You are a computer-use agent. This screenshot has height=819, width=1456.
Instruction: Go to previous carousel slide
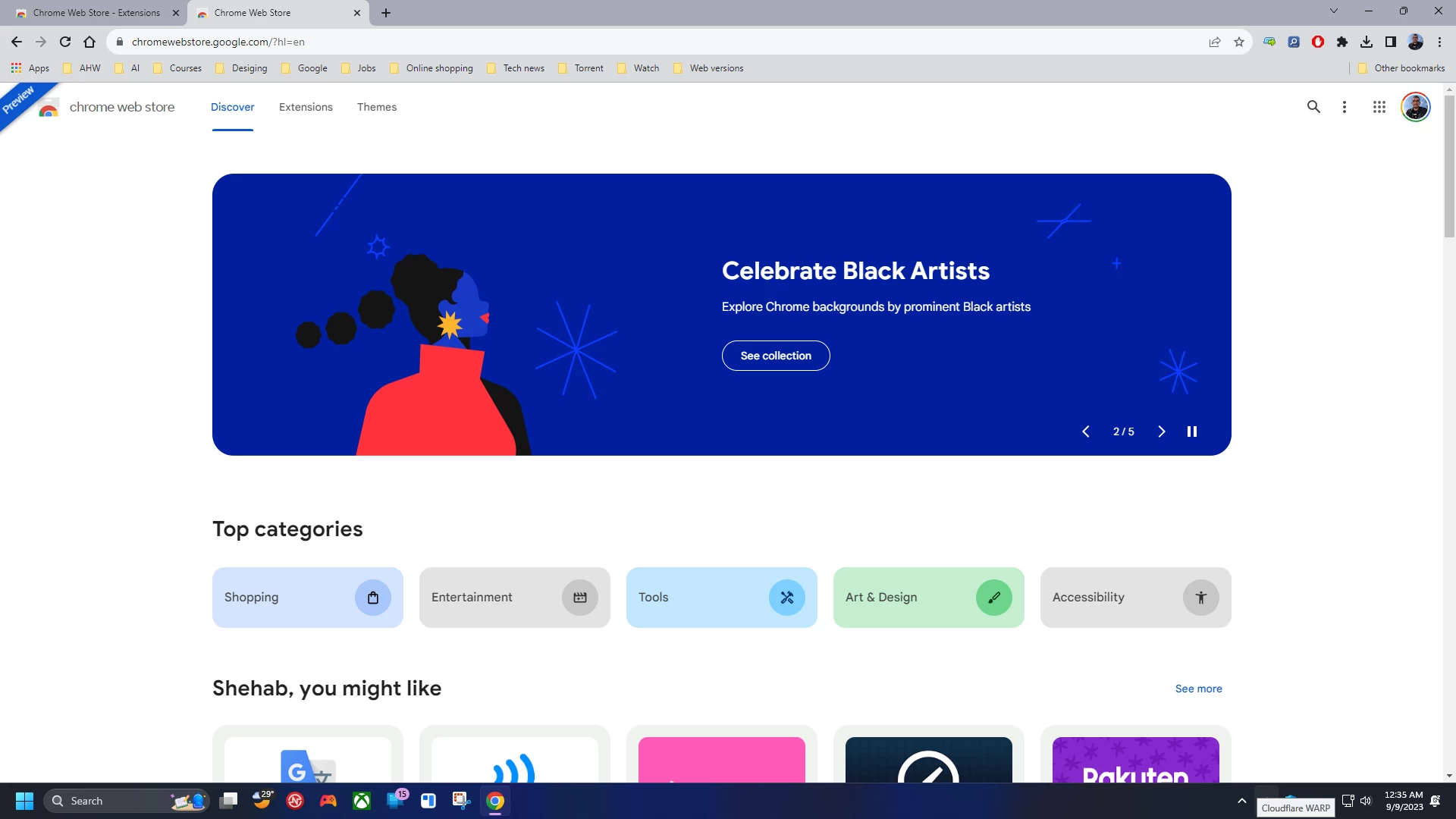point(1086,431)
